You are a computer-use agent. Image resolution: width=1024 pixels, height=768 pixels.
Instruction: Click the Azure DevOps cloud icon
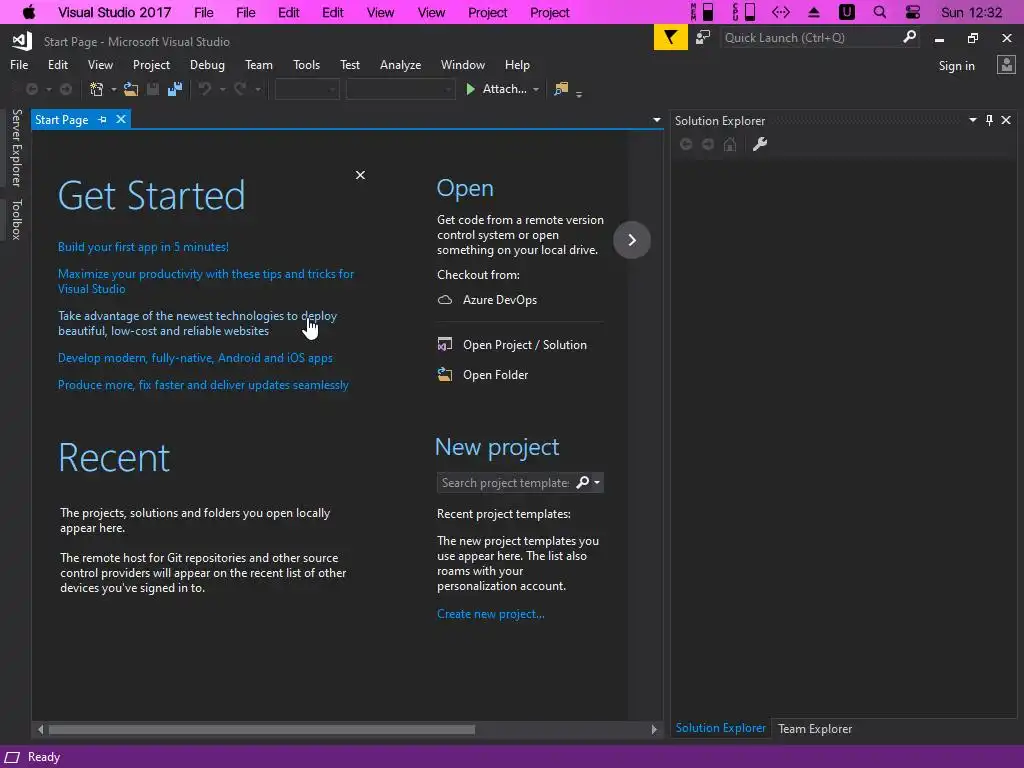(x=445, y=300)
